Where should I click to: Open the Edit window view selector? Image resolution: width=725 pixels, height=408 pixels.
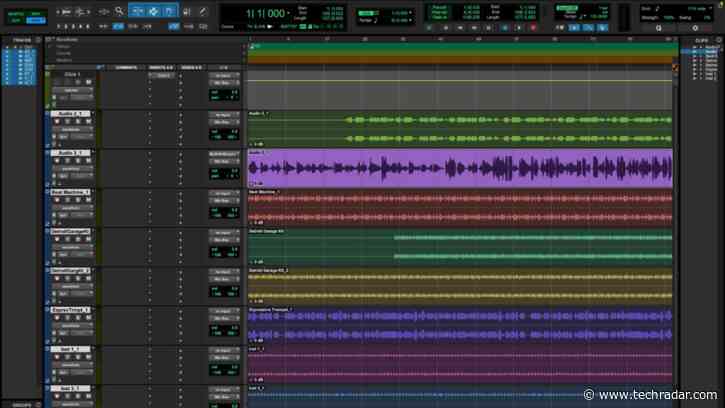coord(47,68)
